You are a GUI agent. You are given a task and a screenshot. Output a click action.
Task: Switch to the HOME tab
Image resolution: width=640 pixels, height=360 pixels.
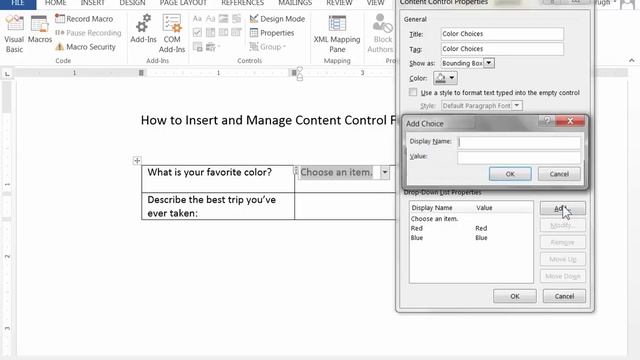(x=56, y=3)
